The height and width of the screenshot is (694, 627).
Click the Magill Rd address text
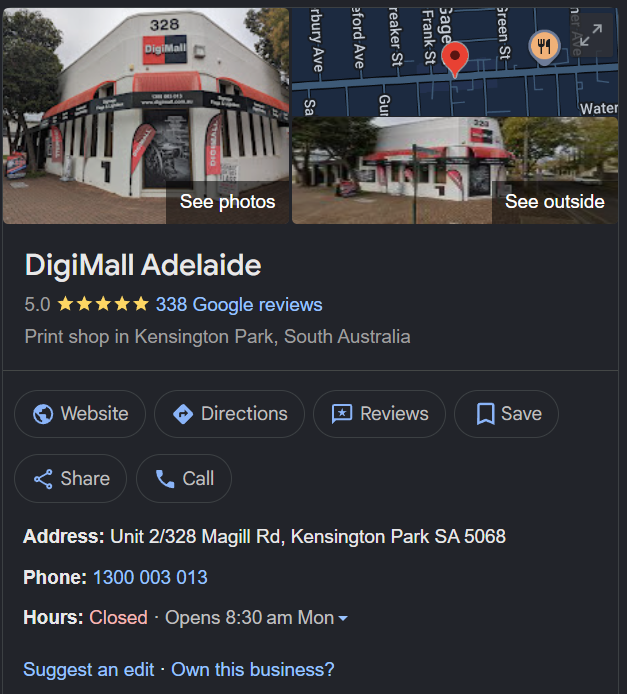tap(308, 536)
